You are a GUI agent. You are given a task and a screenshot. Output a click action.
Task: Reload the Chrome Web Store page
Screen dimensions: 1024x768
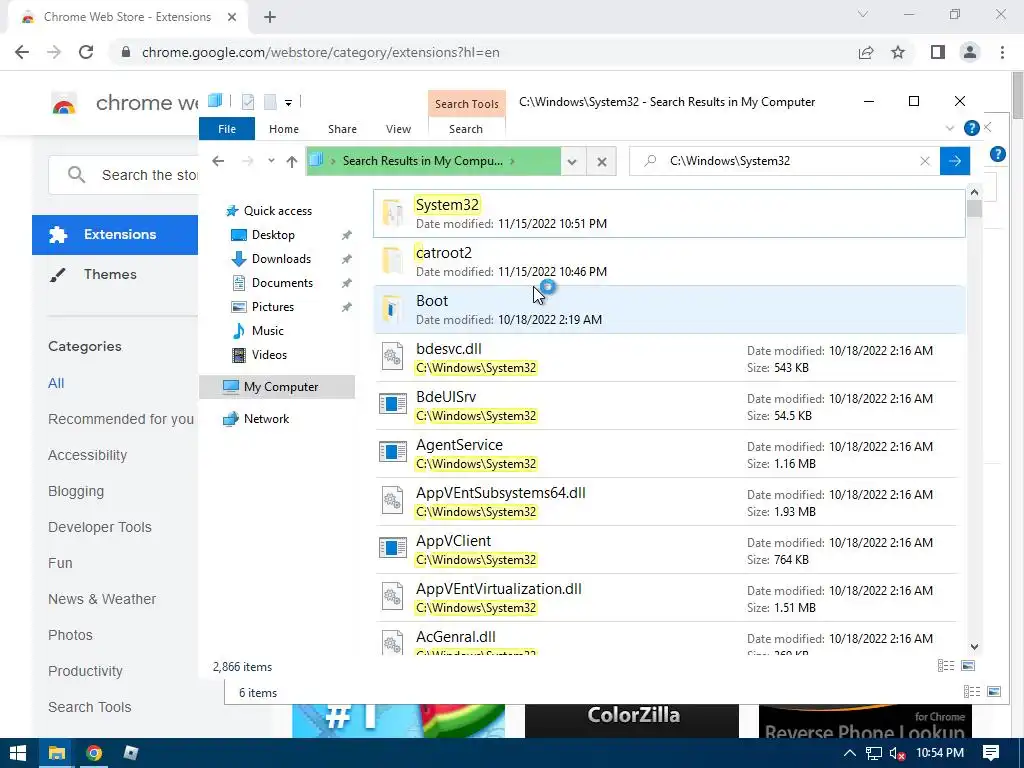coord(86,52)
